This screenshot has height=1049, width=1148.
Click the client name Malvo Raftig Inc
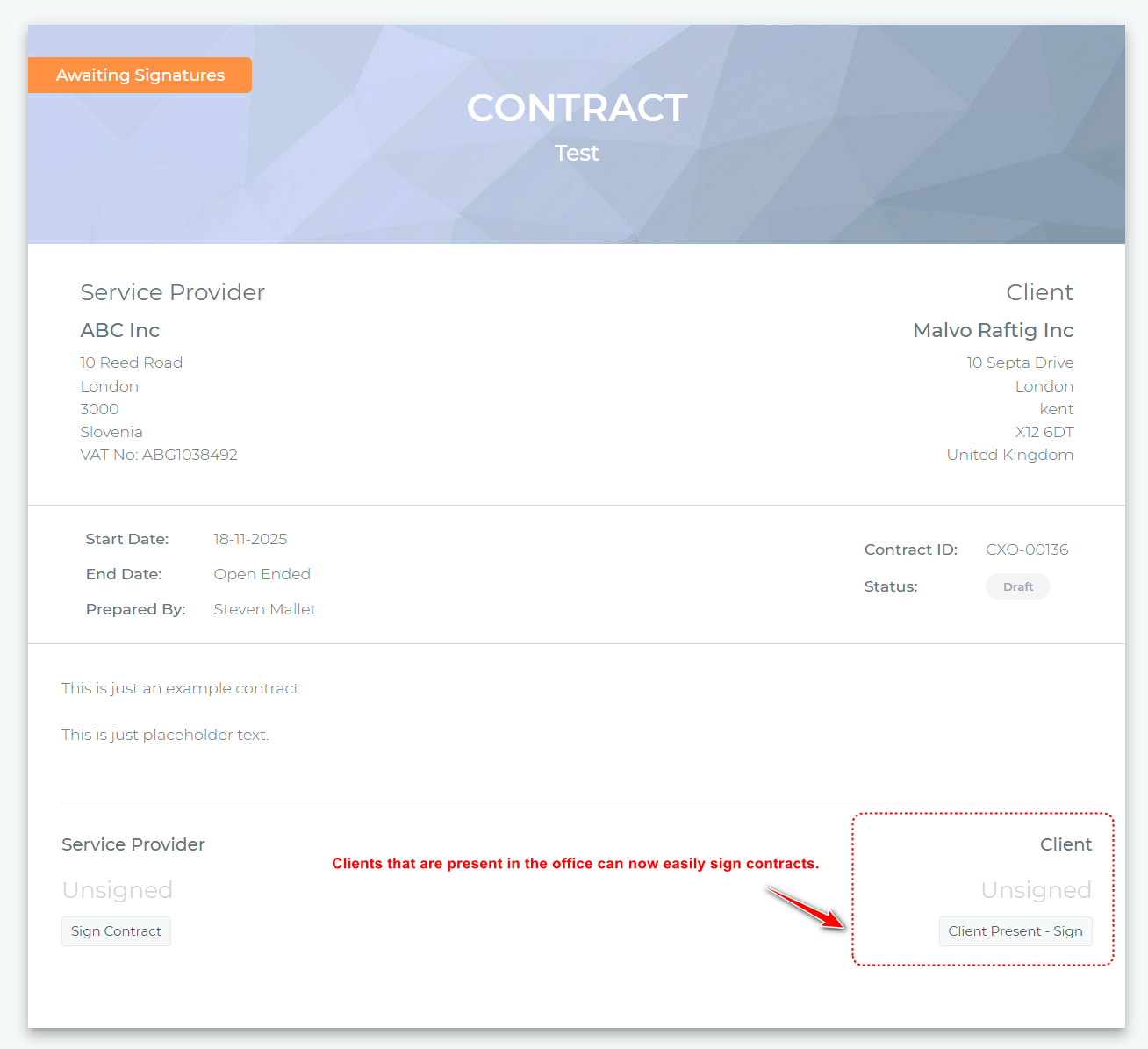[993, 330]
